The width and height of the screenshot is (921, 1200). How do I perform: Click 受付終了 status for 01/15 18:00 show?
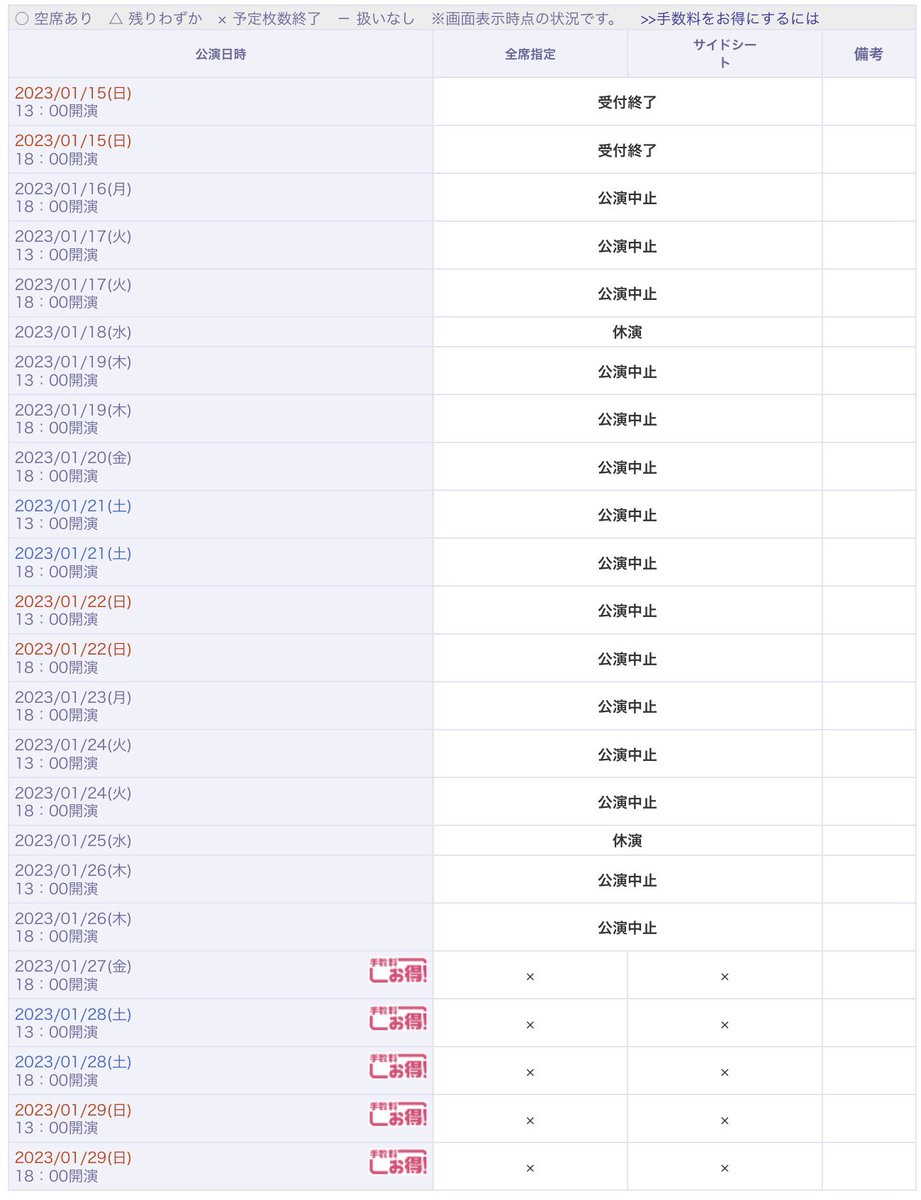click(x=627, y=150)
